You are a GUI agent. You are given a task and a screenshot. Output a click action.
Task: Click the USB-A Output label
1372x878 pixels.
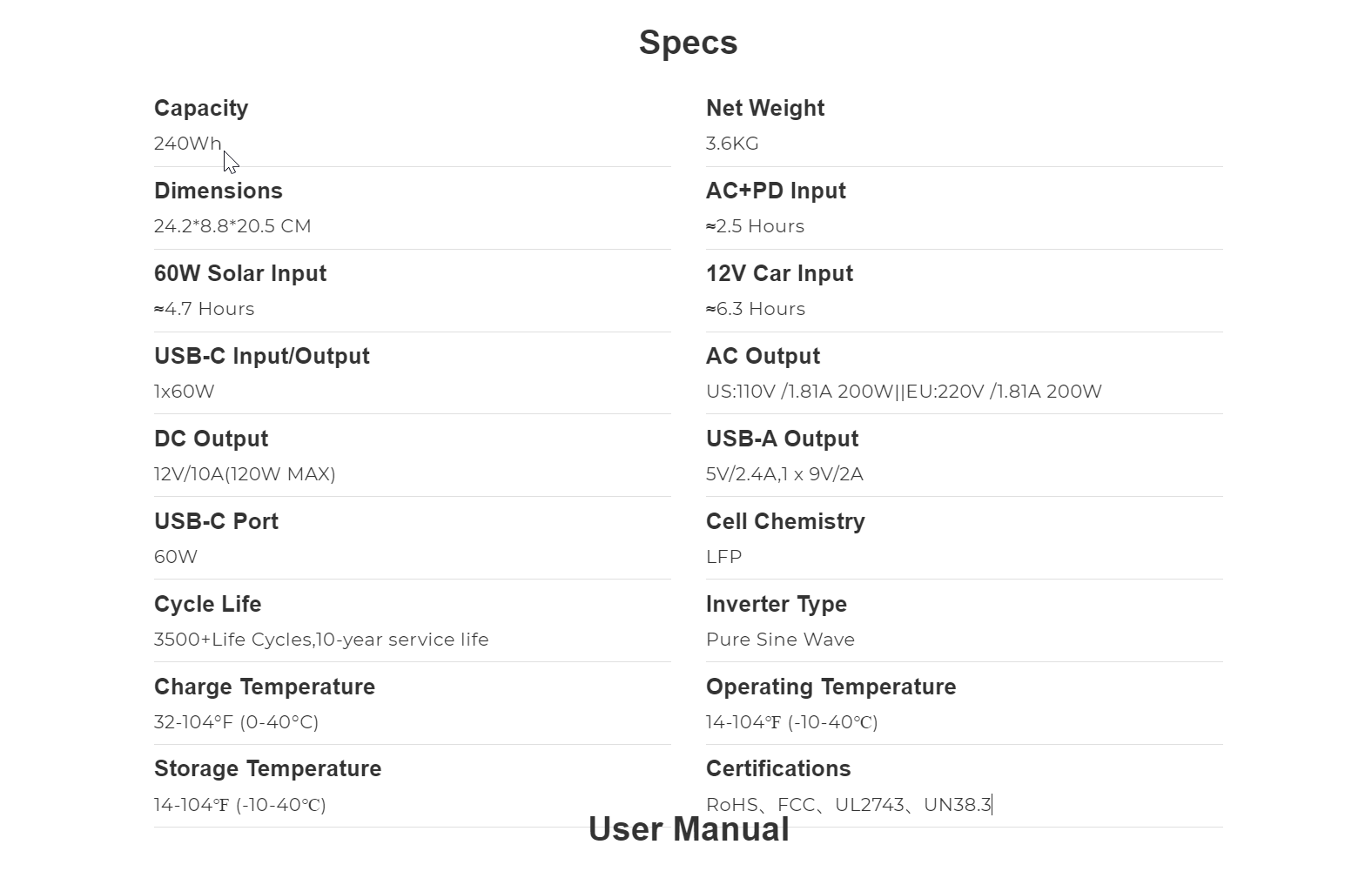pyautogui.click(x=782, y=439)
